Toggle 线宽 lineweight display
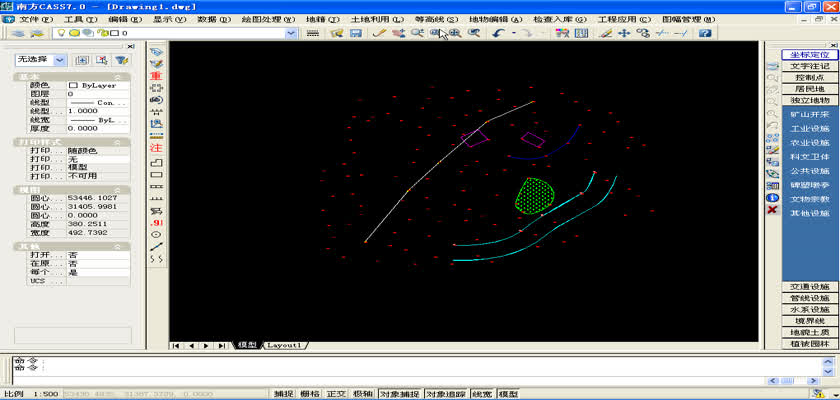The height and width of the screenshot is (400, 840). pyautogui.click(x=483, y=394)
